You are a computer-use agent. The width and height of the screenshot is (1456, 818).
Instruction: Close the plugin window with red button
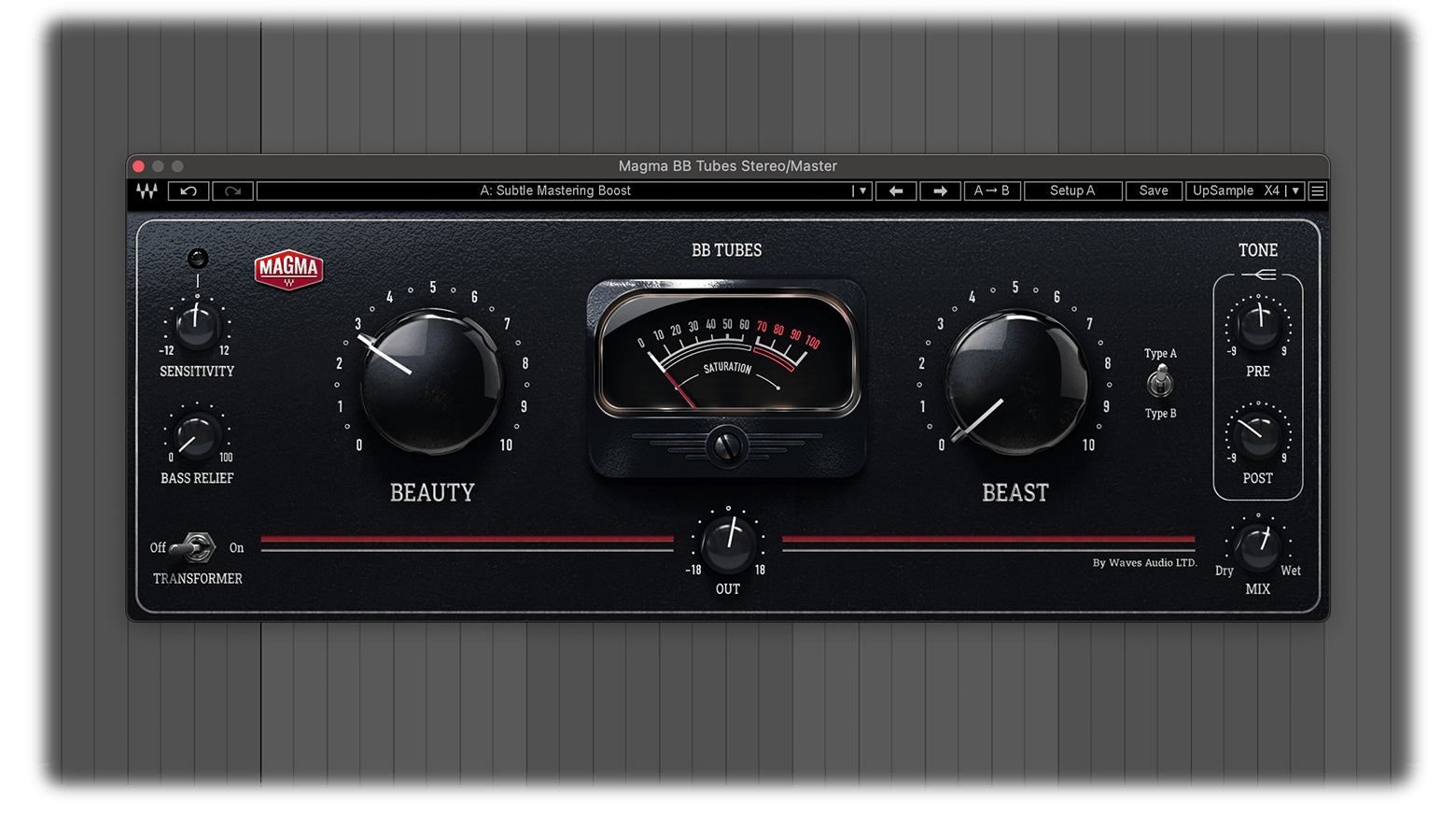tap(139, 166)
